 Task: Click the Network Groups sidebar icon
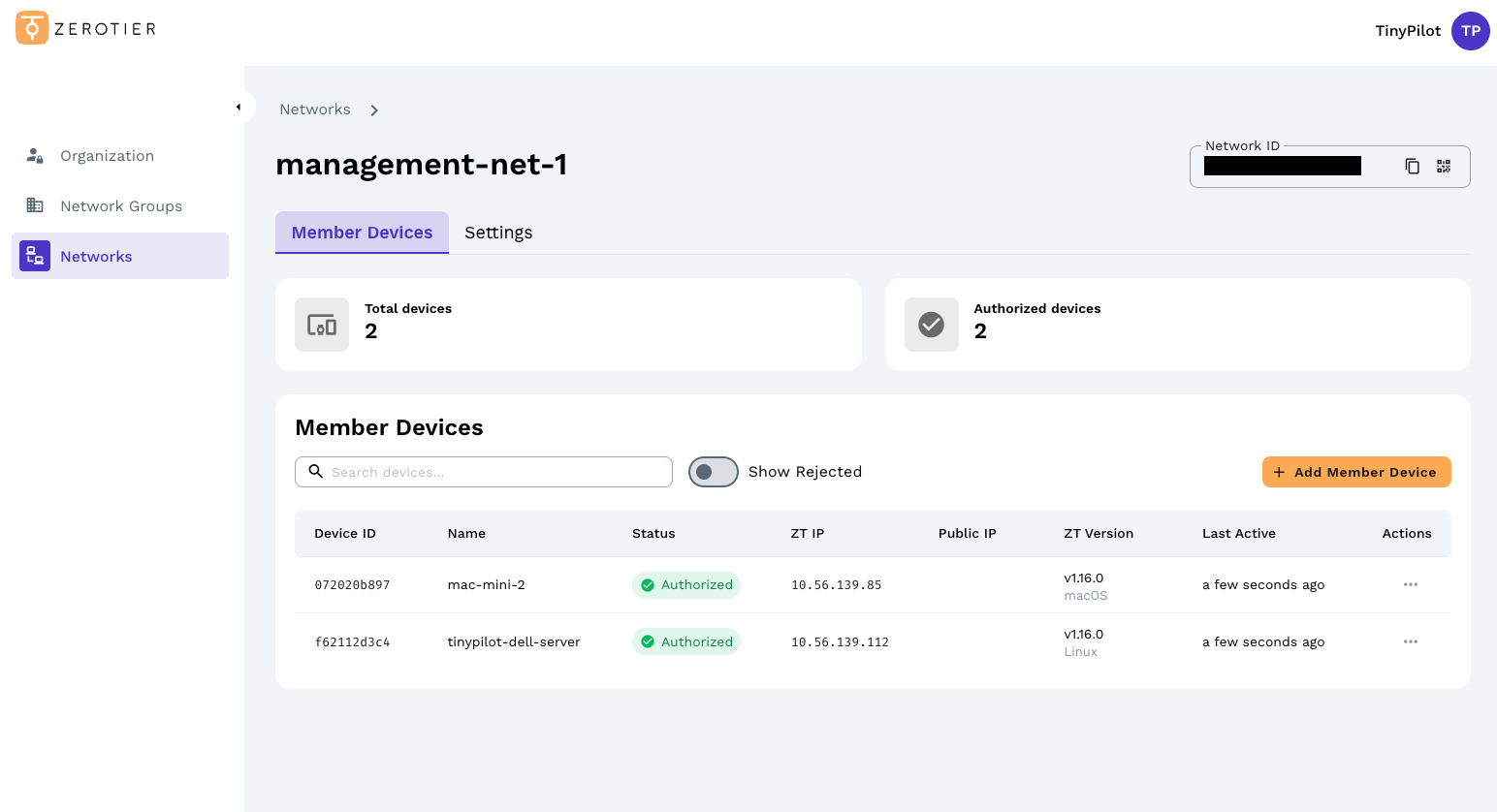point(35,205)
